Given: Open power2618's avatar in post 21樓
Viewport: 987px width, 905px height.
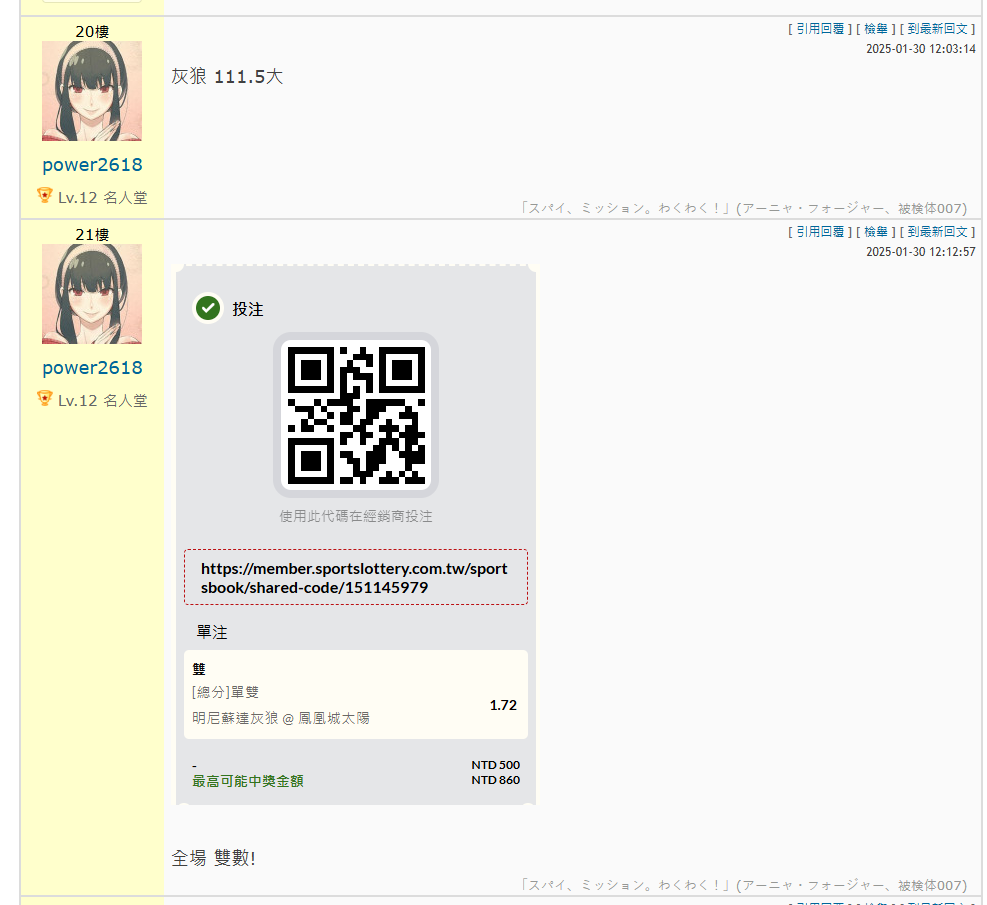Looking at the screenshot, I should [x=92, y=294].
